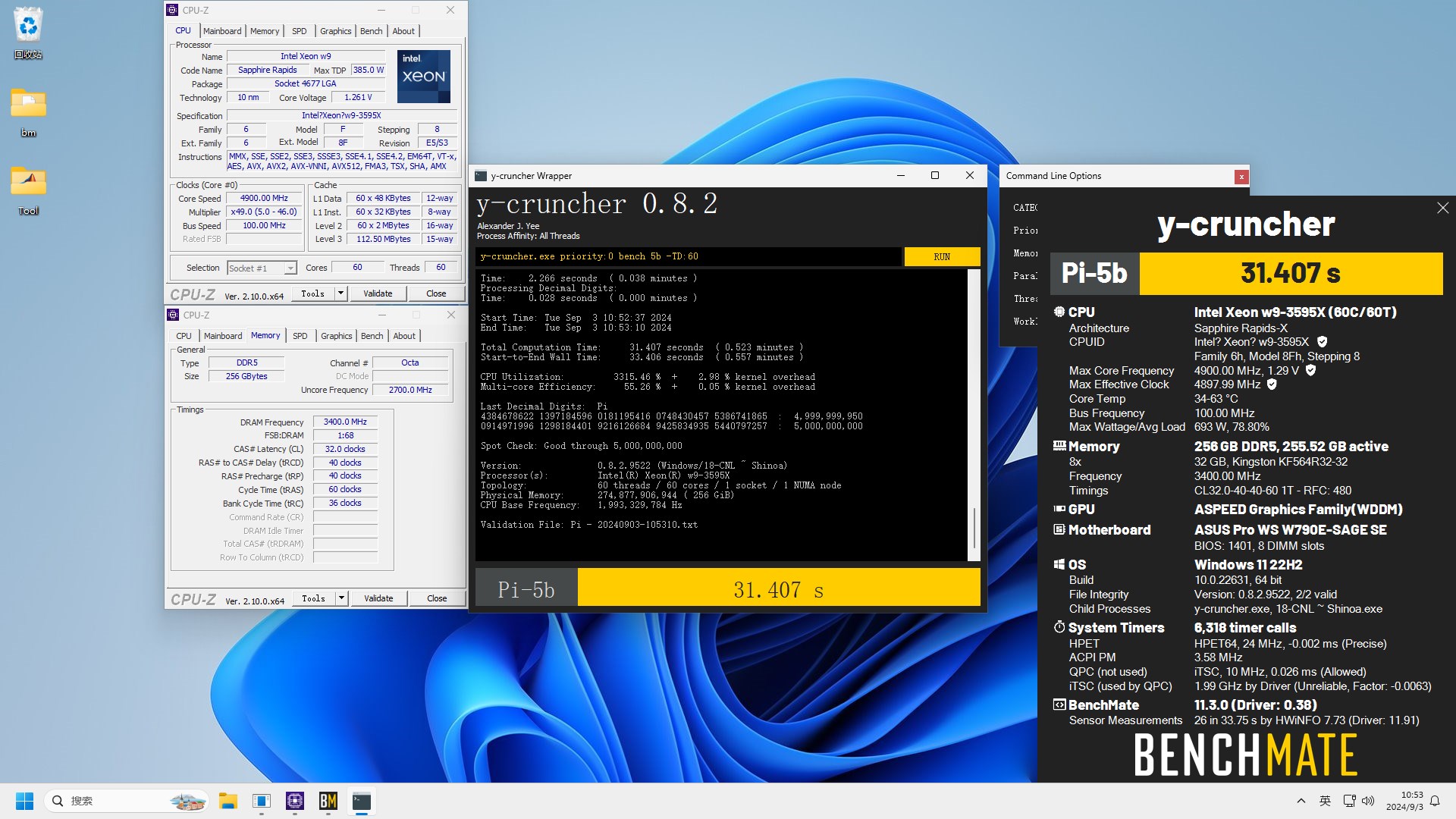1456x819 pixels.
Task: Click the DRAM Frequency value 3400.0 MHz
Action: [x=345, y=422]
